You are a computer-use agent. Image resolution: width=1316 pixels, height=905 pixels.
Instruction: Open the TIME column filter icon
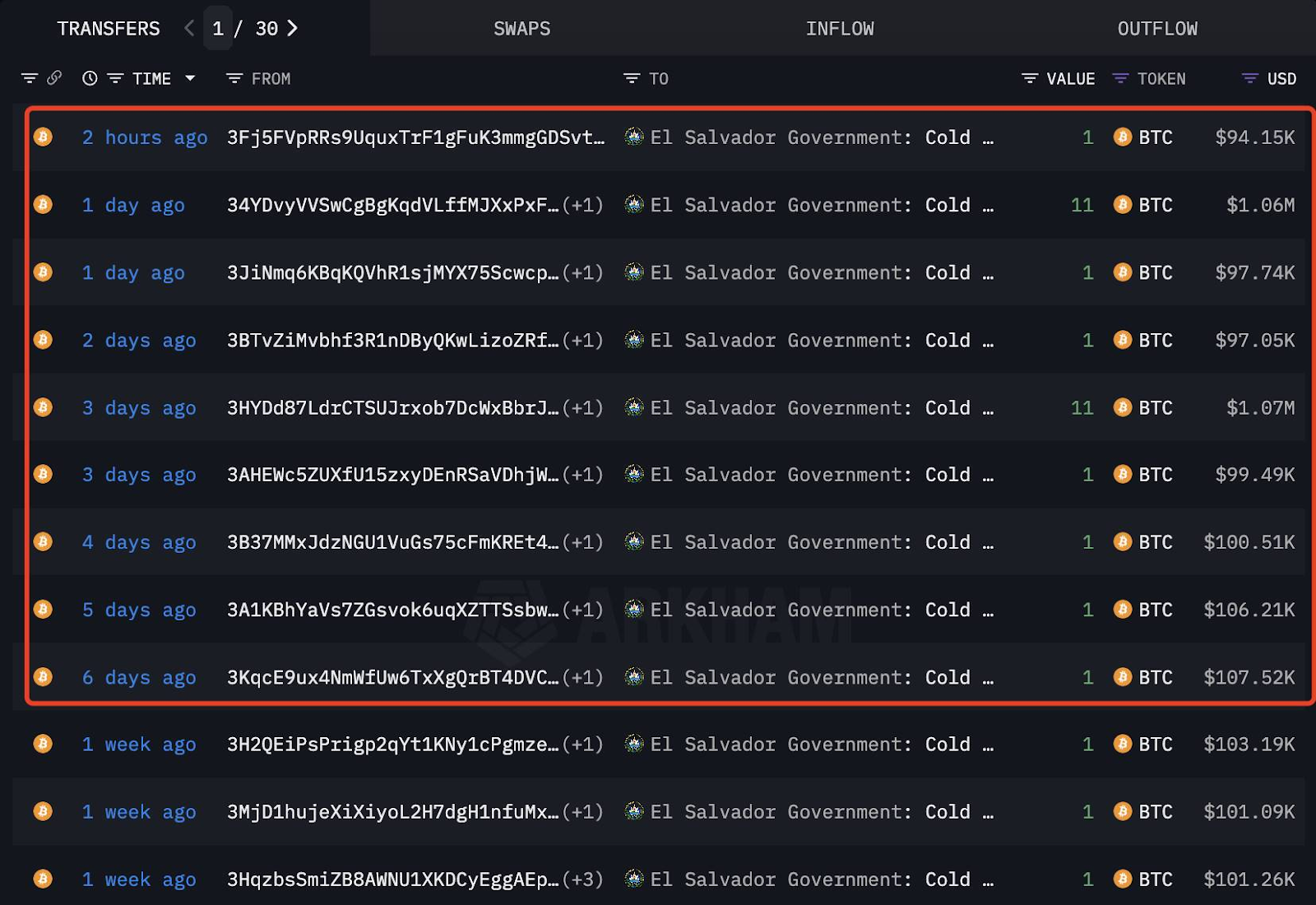pyautogui.click(x=115, y=78)
